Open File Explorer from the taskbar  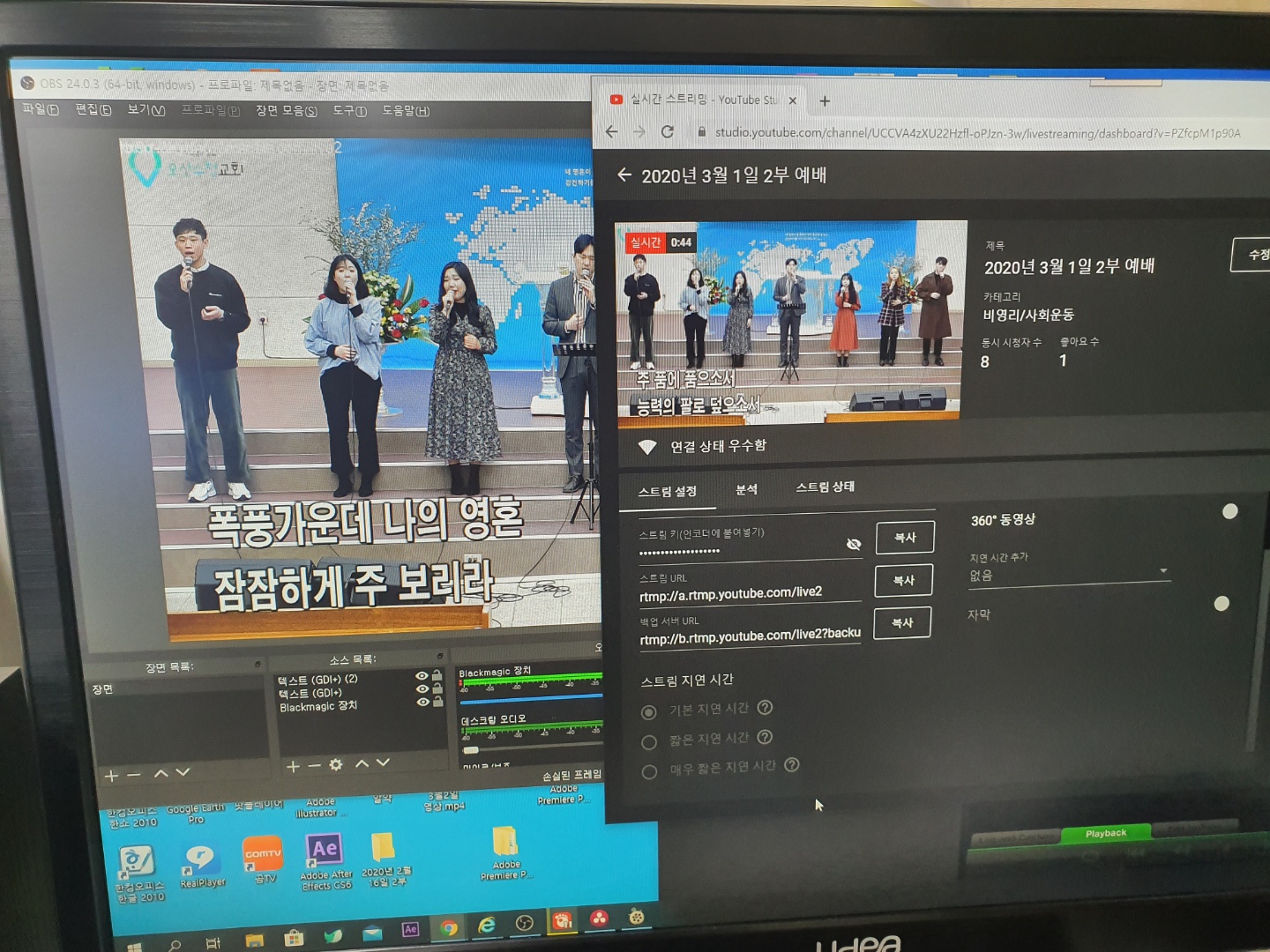tap(255, 940)
